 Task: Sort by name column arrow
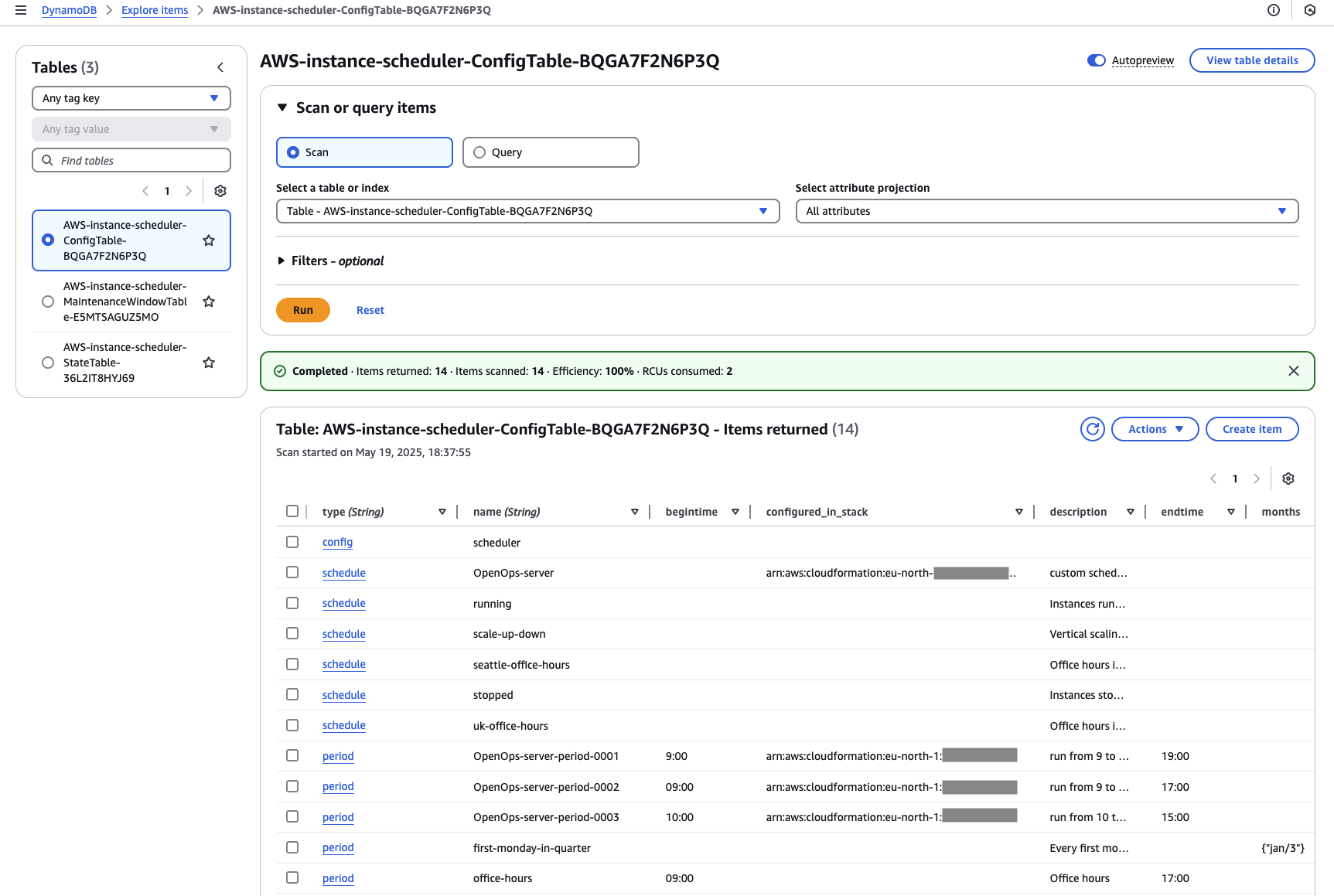coord(635,512)
